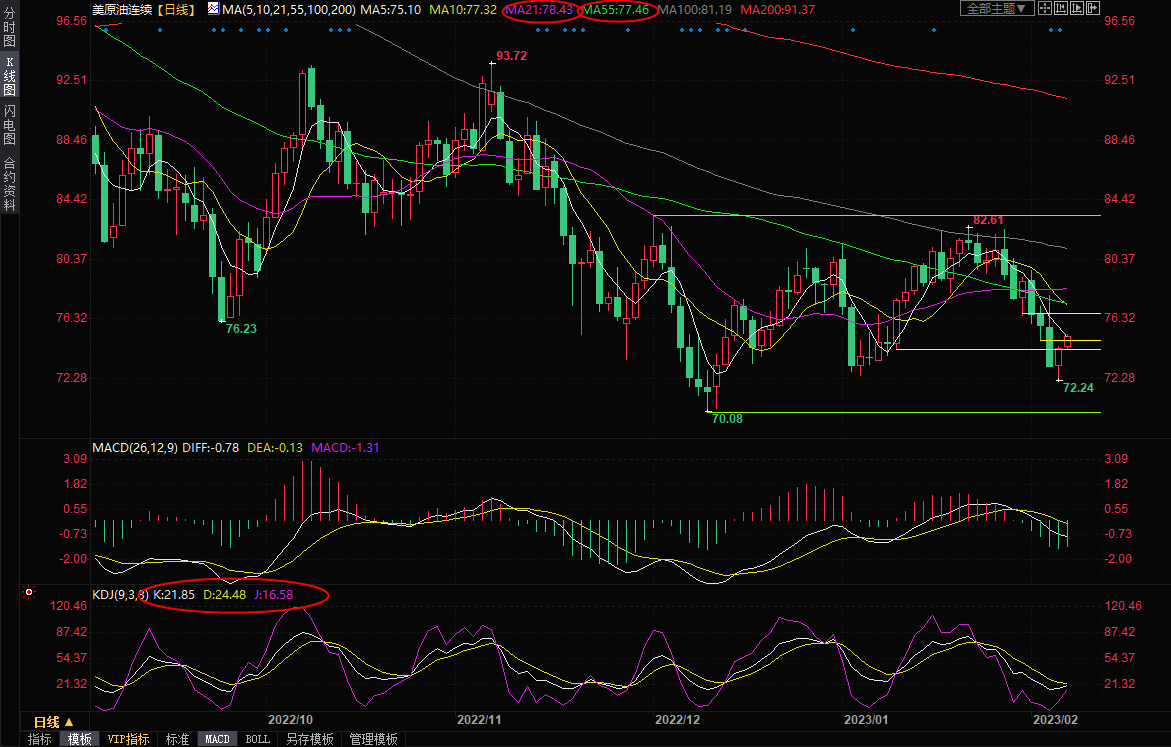Image resolution: width=1171 pixels, height=747 pixels.
Task: Click the 另存模板 button
Action: 309,739
